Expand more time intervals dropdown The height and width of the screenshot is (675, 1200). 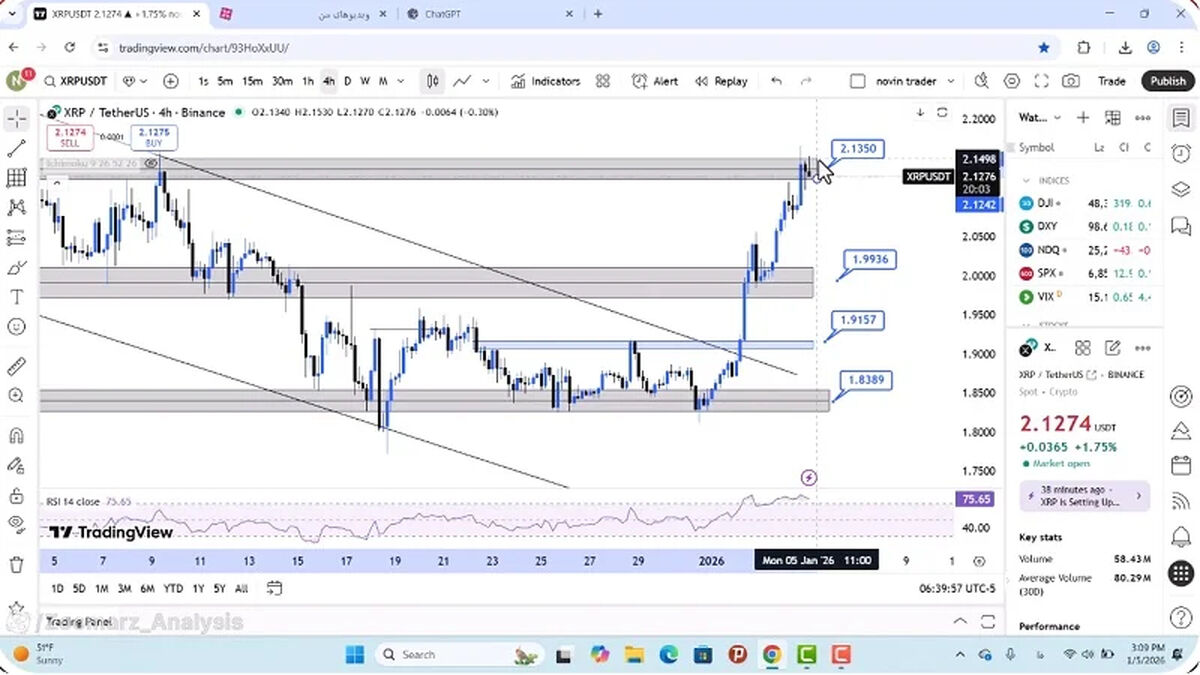coord(400,81)
